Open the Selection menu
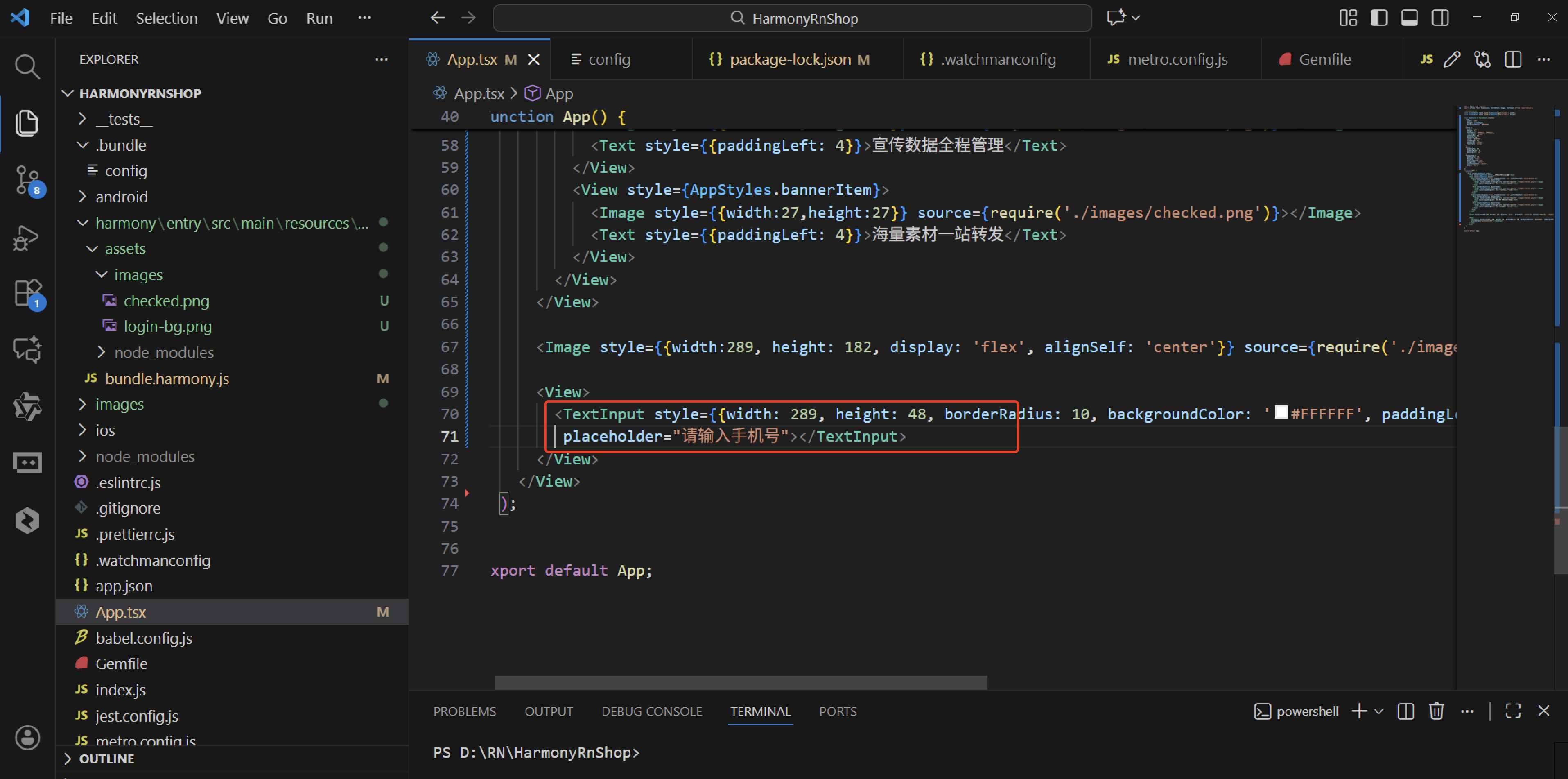This screenshot has height=779, width=1568. (x=166, y=18)
